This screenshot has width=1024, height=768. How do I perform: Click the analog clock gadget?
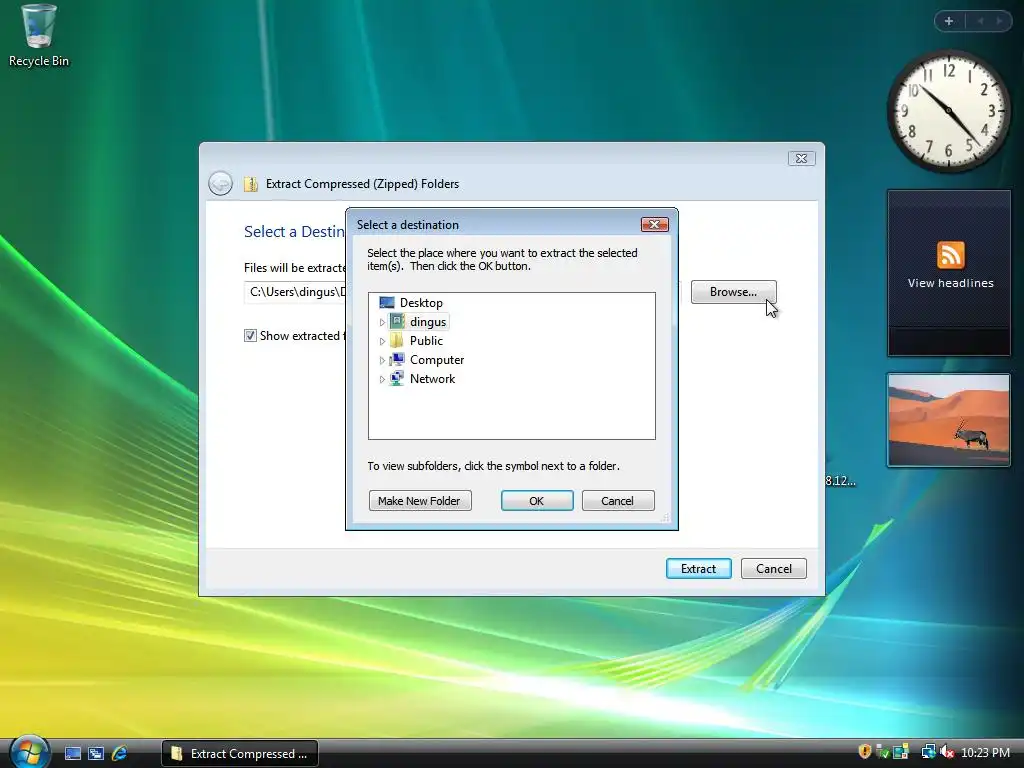click(x=949, y=111)
